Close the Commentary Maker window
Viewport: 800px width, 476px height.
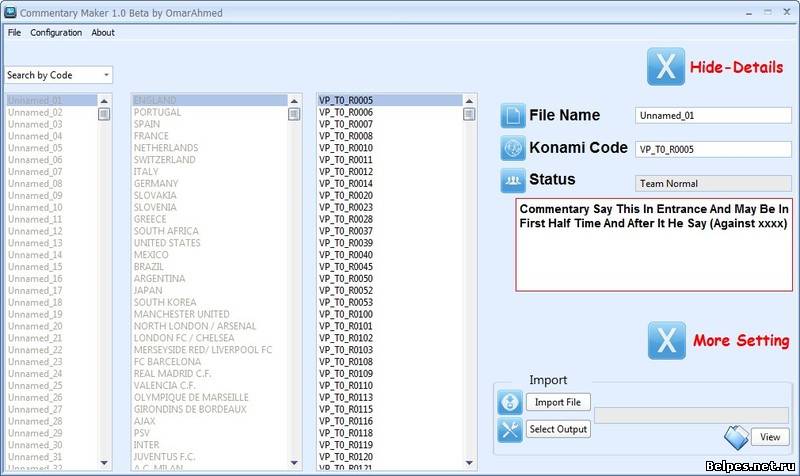(x=787, y=12)
